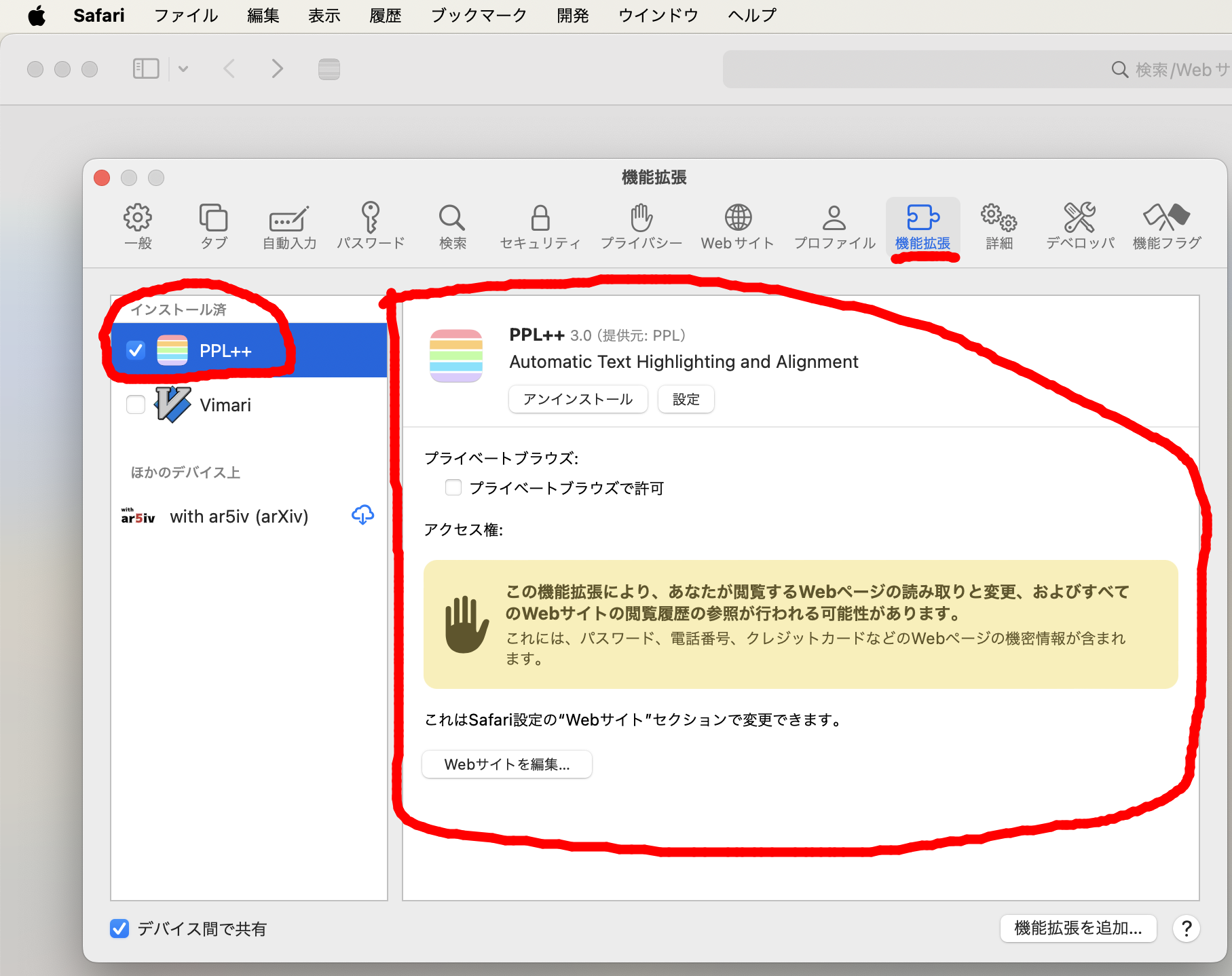Open the Safari menu in menu bar
Screen dimensions: 1232x976
click(x=99, y=15)
